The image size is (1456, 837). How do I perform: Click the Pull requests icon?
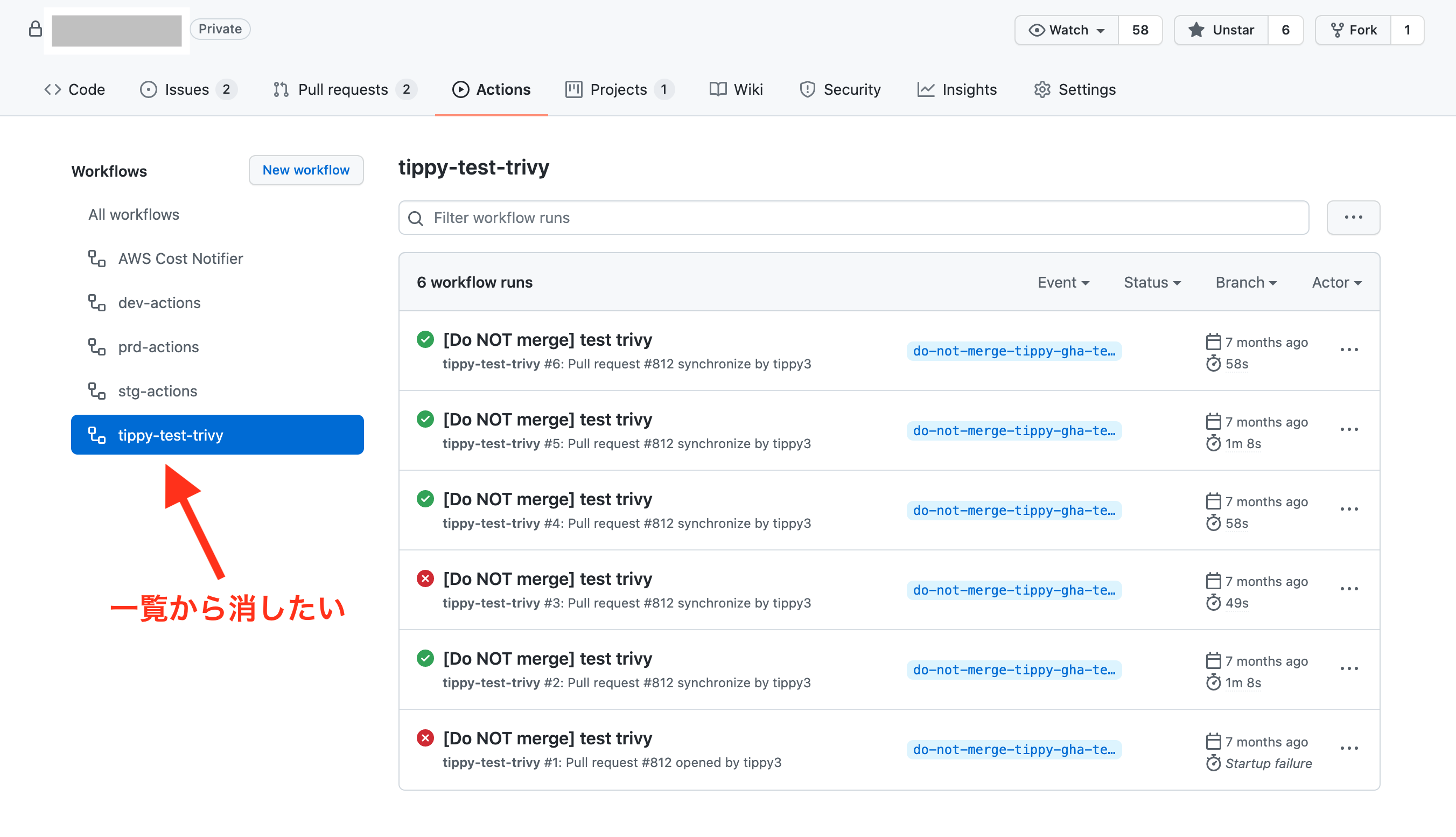point(281,89)
